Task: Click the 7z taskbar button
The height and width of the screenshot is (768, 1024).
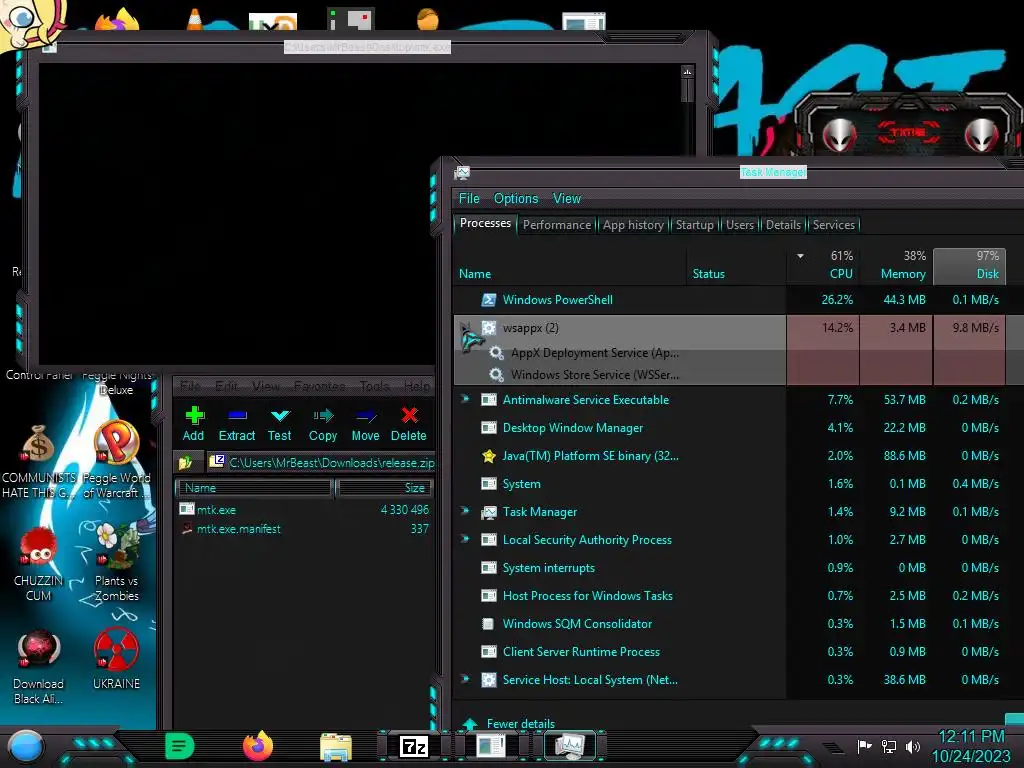Action: (x=414, y=746)
